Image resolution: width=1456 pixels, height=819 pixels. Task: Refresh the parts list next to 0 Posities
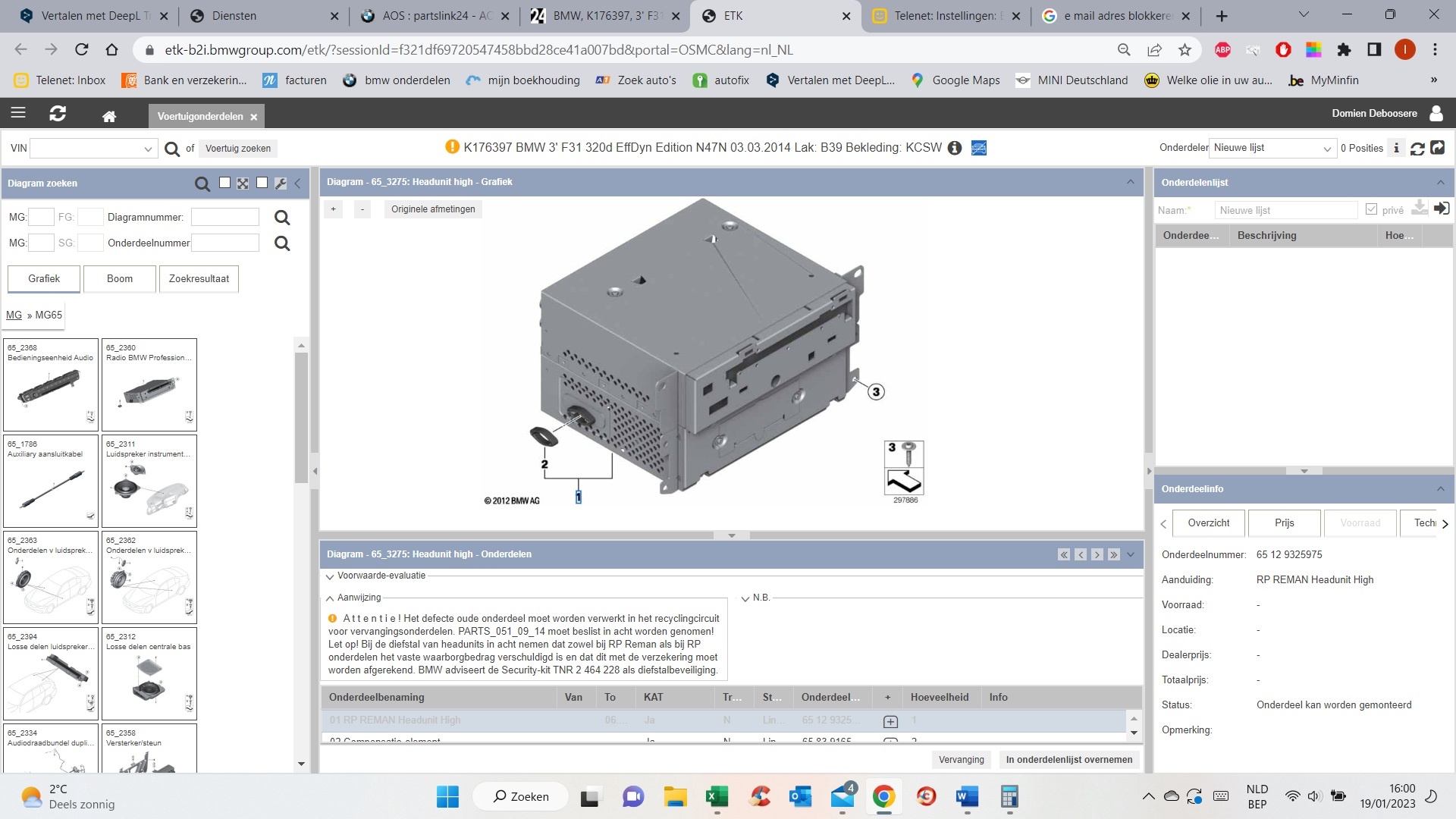tap(1417, 149)
